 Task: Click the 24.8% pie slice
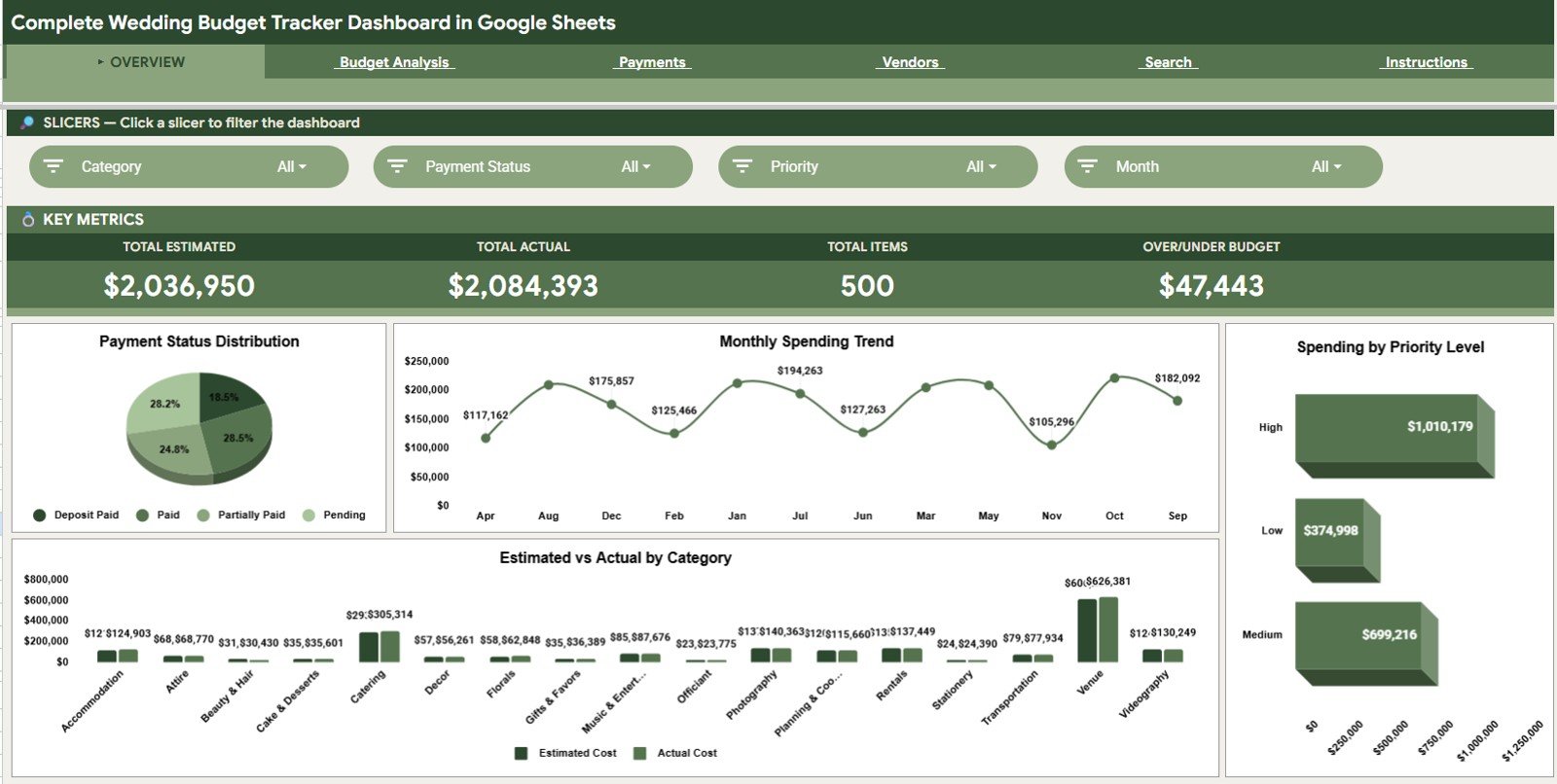point(173,452)
